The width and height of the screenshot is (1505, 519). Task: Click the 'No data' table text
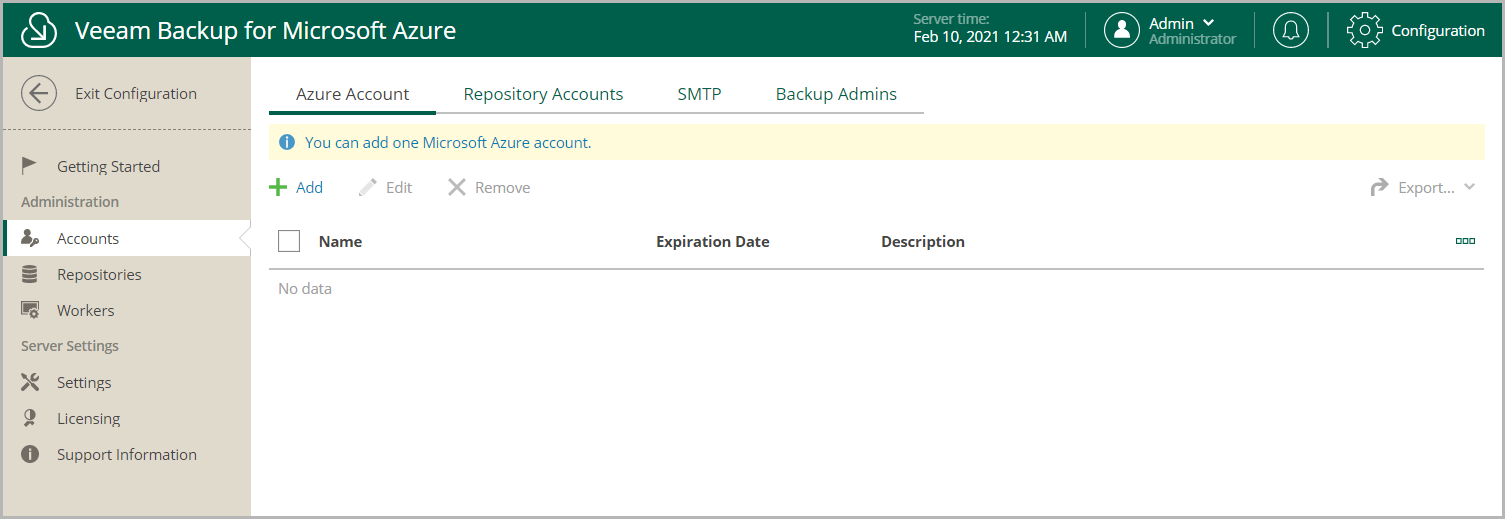(305, 288)
